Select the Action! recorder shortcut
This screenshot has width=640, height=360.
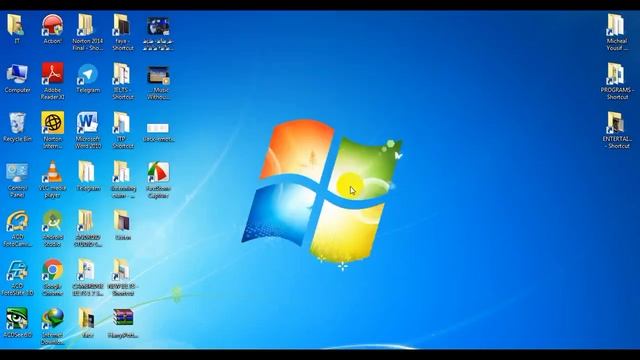pyautogui.click(x=52, y=29)
